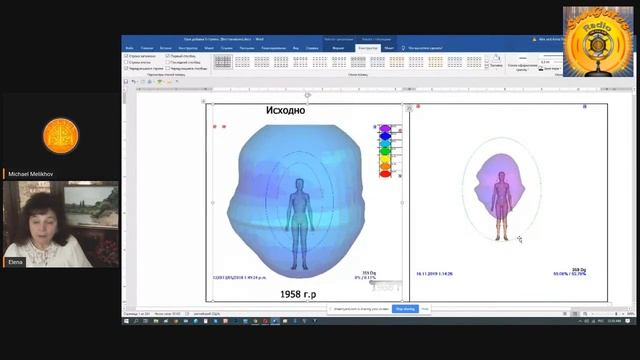Click the rotation handle above the Исходно picture
This screenshot has height=360, width=640.
click(308, 95)
